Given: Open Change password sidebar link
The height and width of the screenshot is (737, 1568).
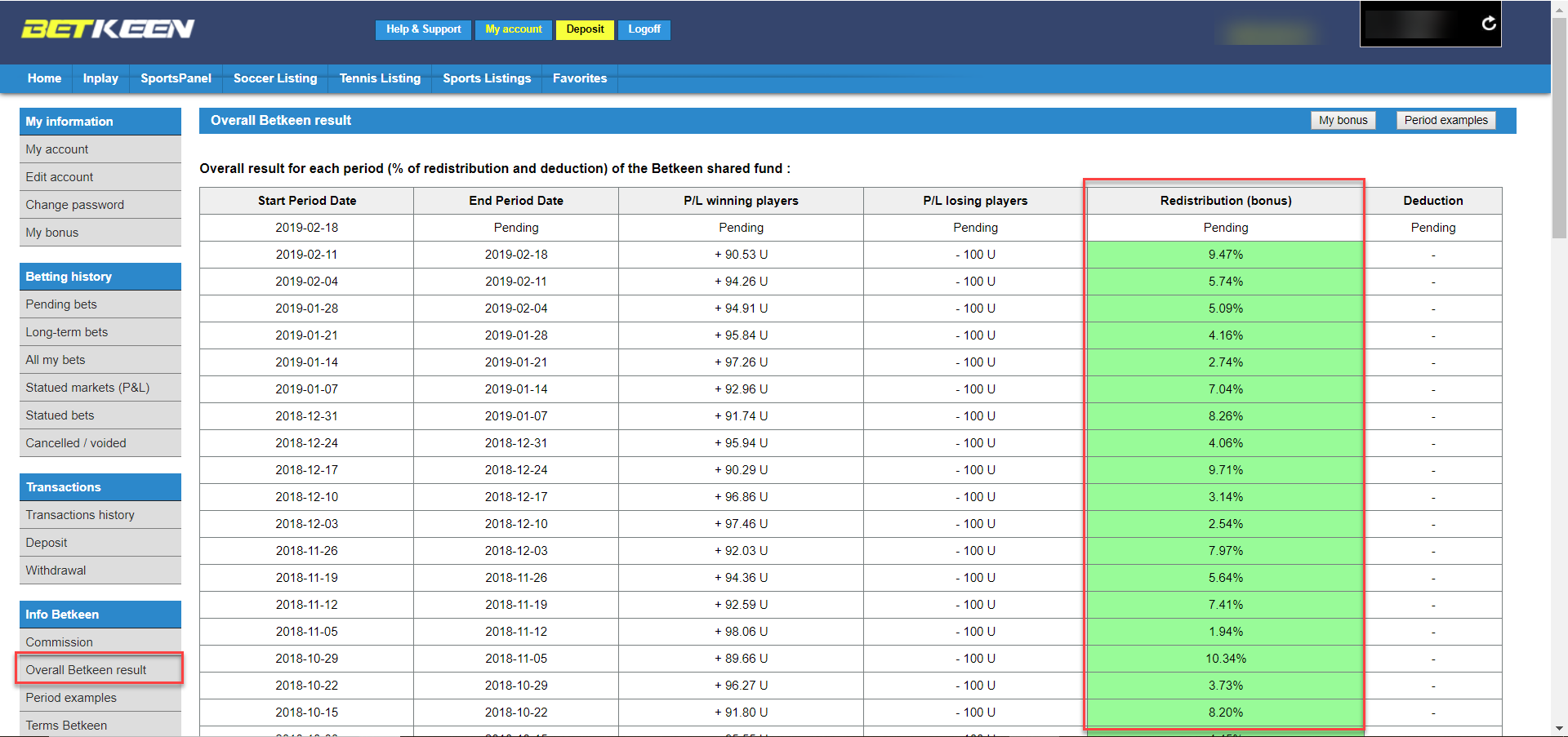Looking at the screenshot, I should coord(100,205).
